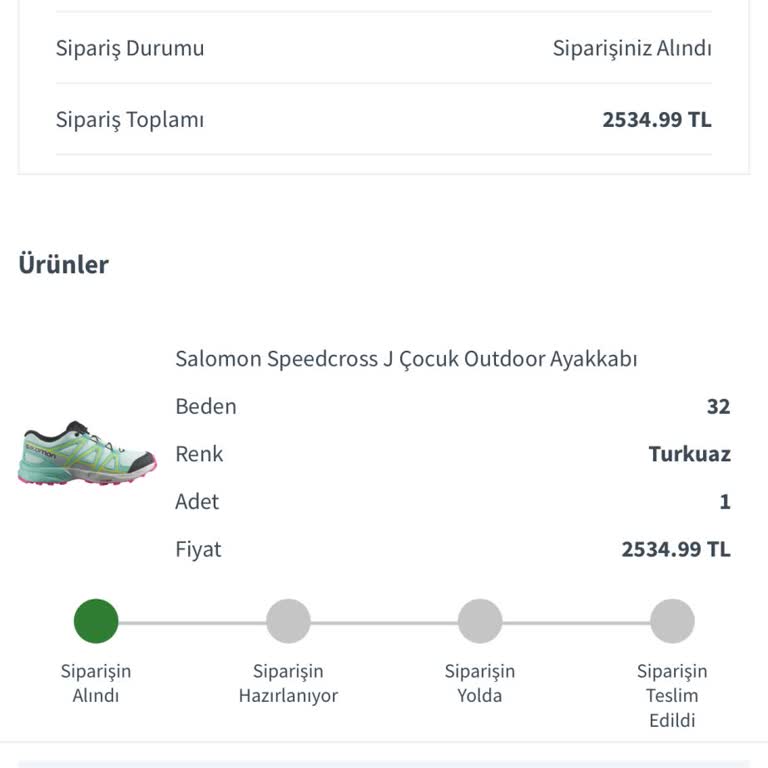Image resolution: width=768 pixels, height=768 pixels.
Task: Click the Renk label
Action: coord(199,454)
